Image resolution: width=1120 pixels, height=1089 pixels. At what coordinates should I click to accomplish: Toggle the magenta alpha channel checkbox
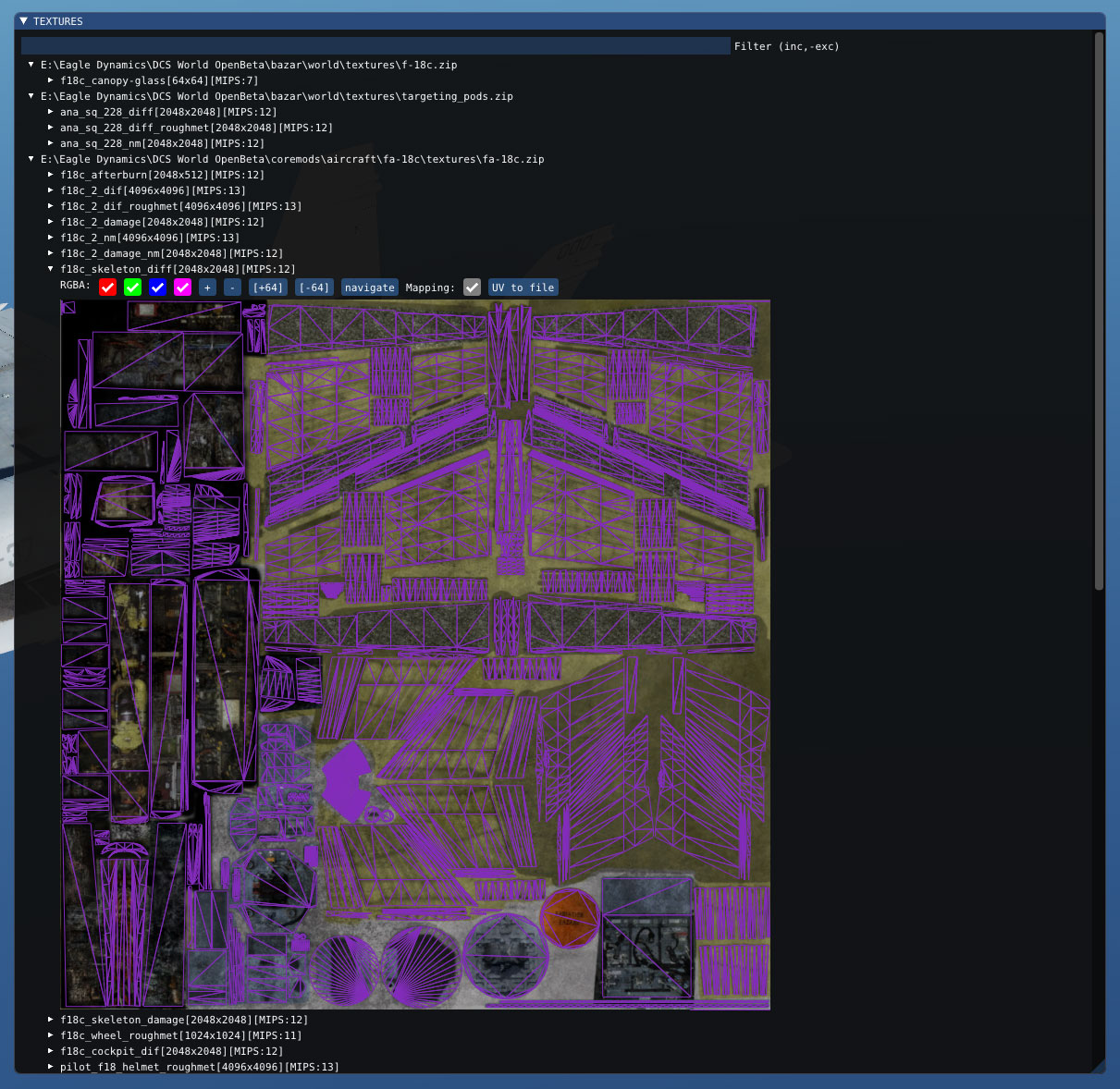tap(182, 288)
